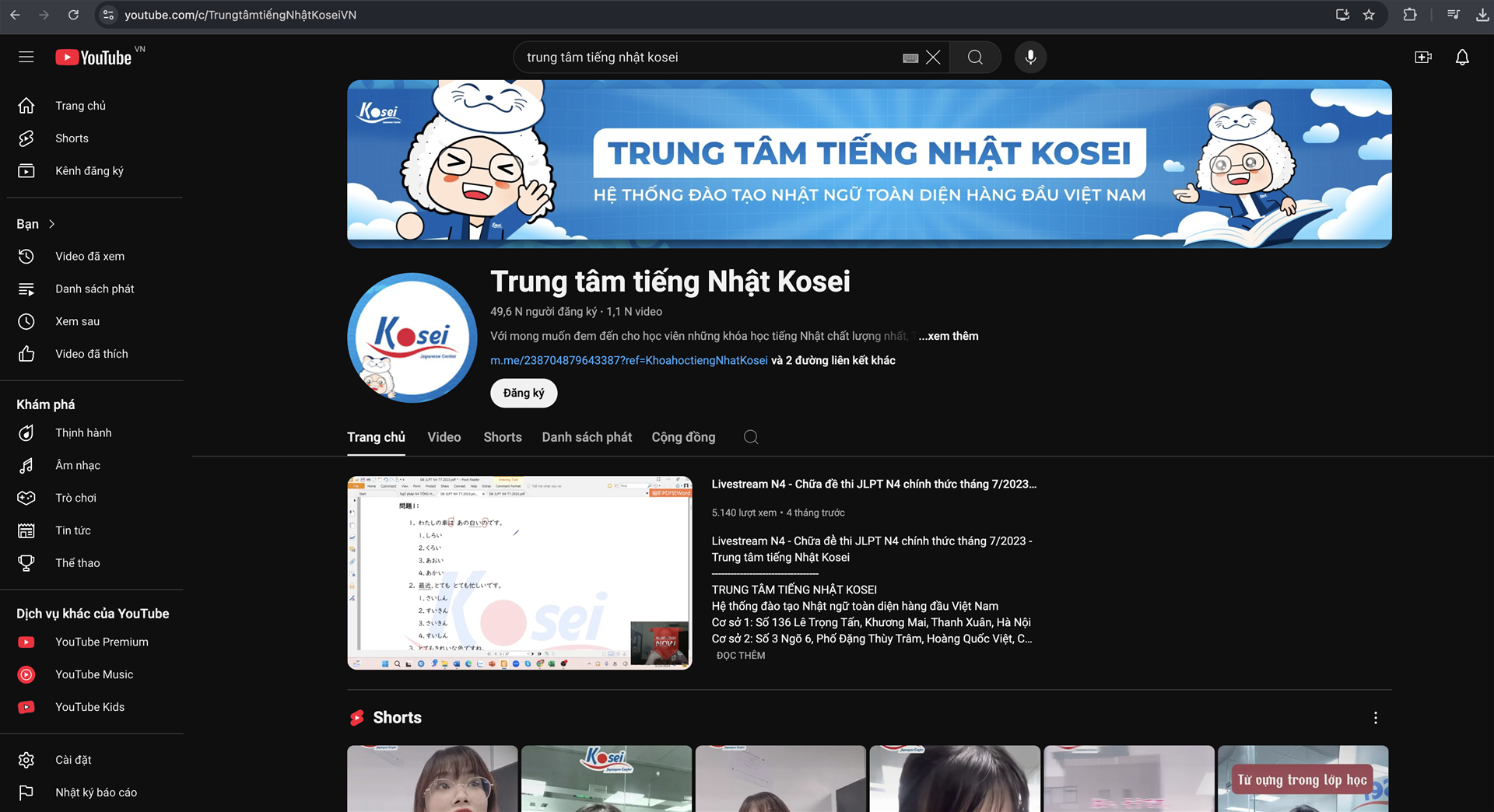Go forward in browser
The height and width of the screenshot is (812, 1494).
tap(44, 15)
